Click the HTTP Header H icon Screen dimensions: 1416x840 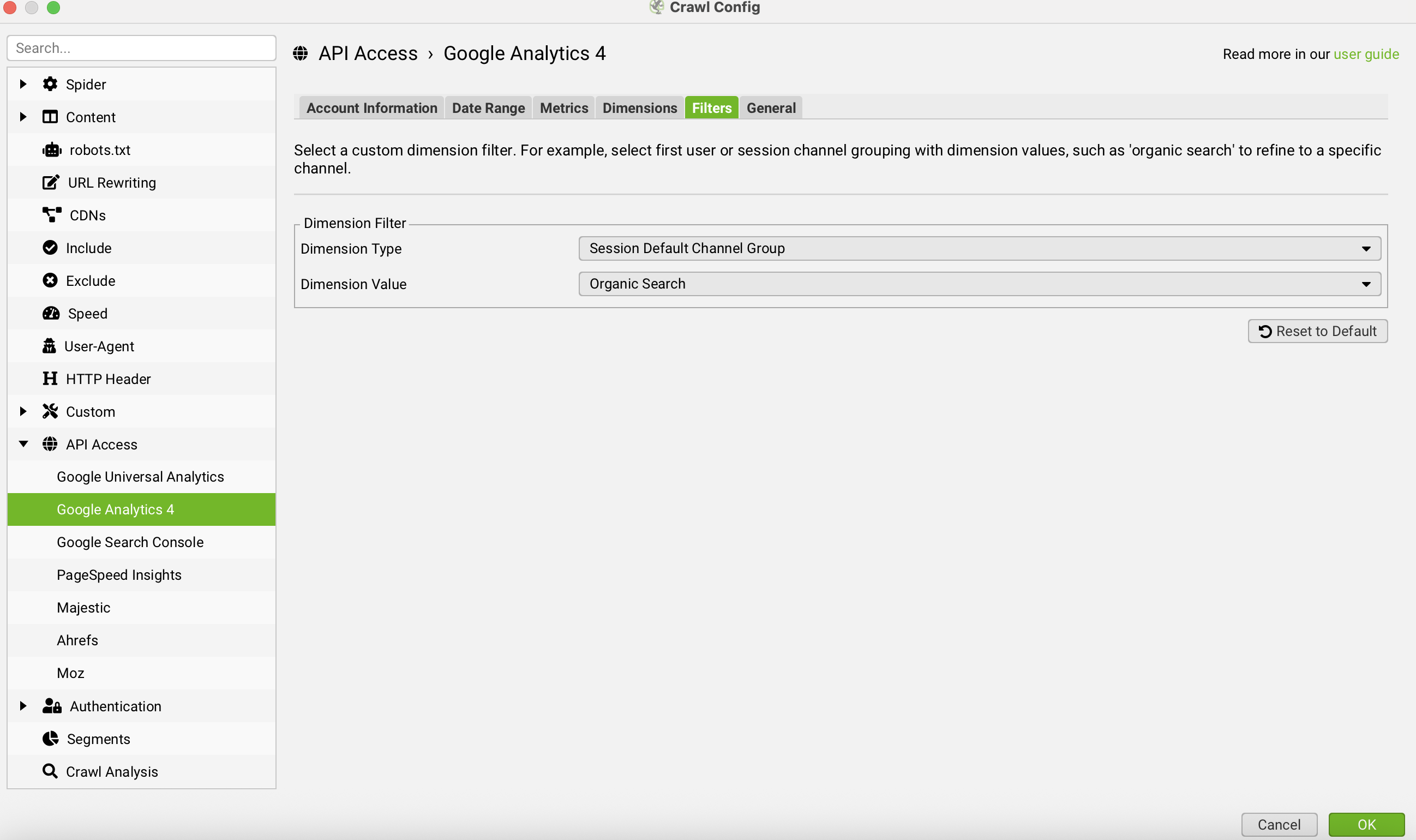50,379
